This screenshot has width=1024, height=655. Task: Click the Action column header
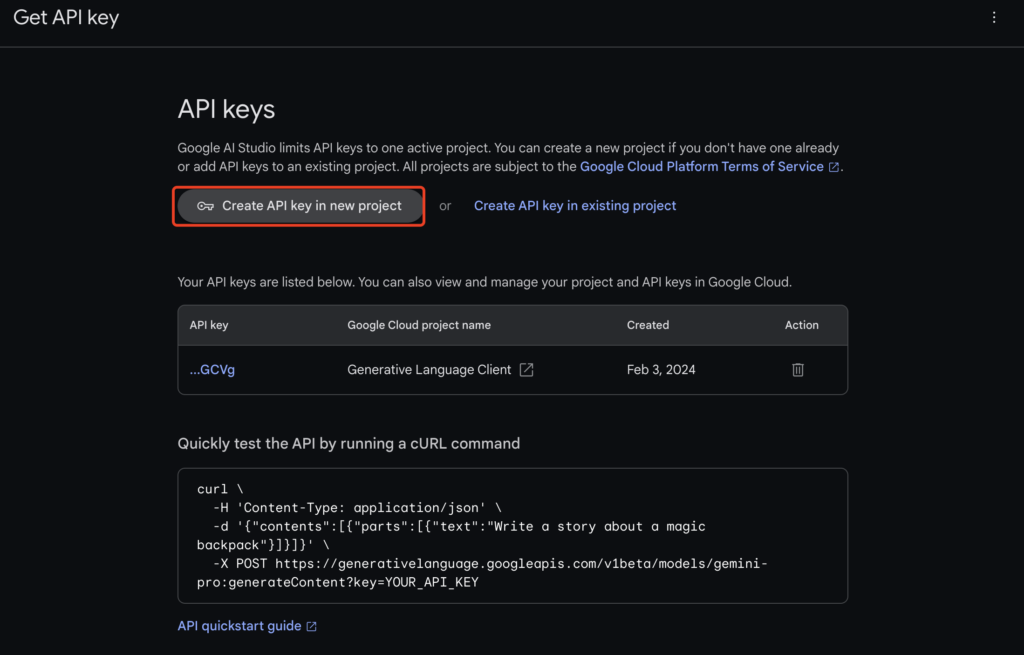801,325
